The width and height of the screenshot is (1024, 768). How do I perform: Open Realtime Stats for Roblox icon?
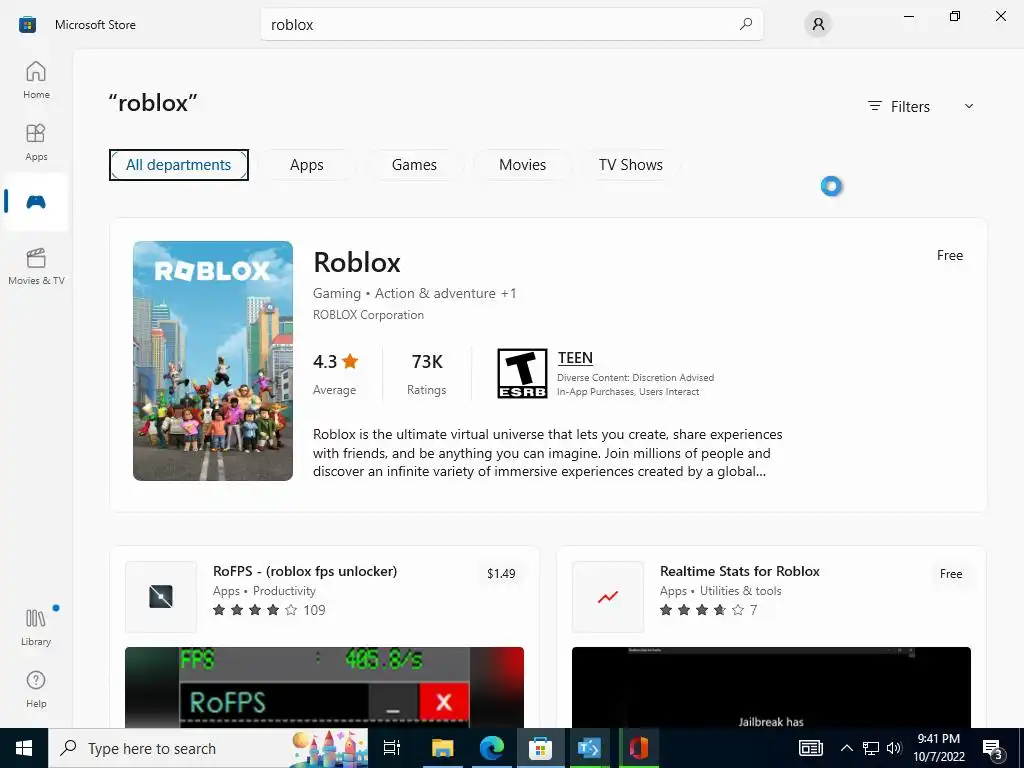607,596
